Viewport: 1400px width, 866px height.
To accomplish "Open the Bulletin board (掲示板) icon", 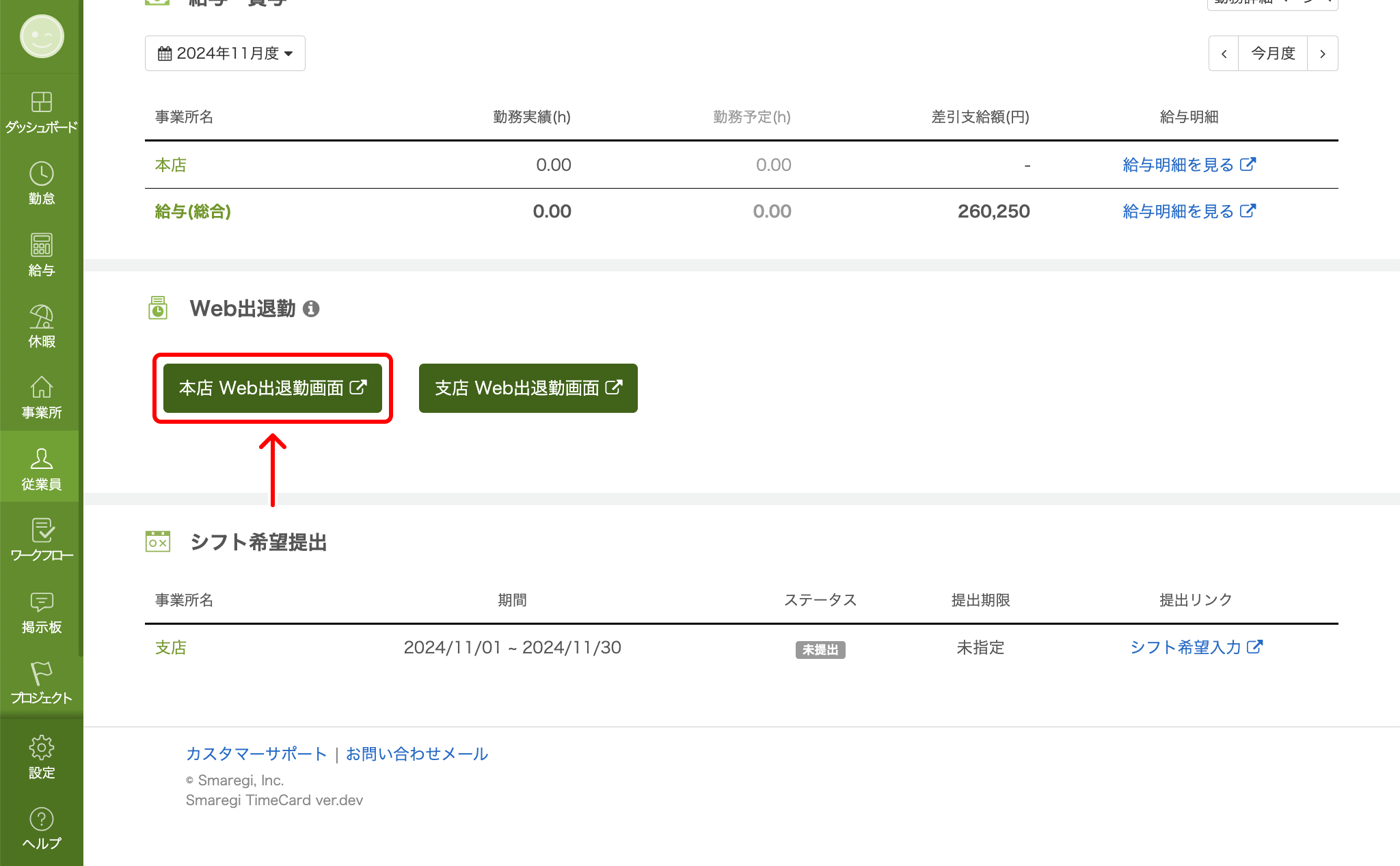I will coord(41,611).
